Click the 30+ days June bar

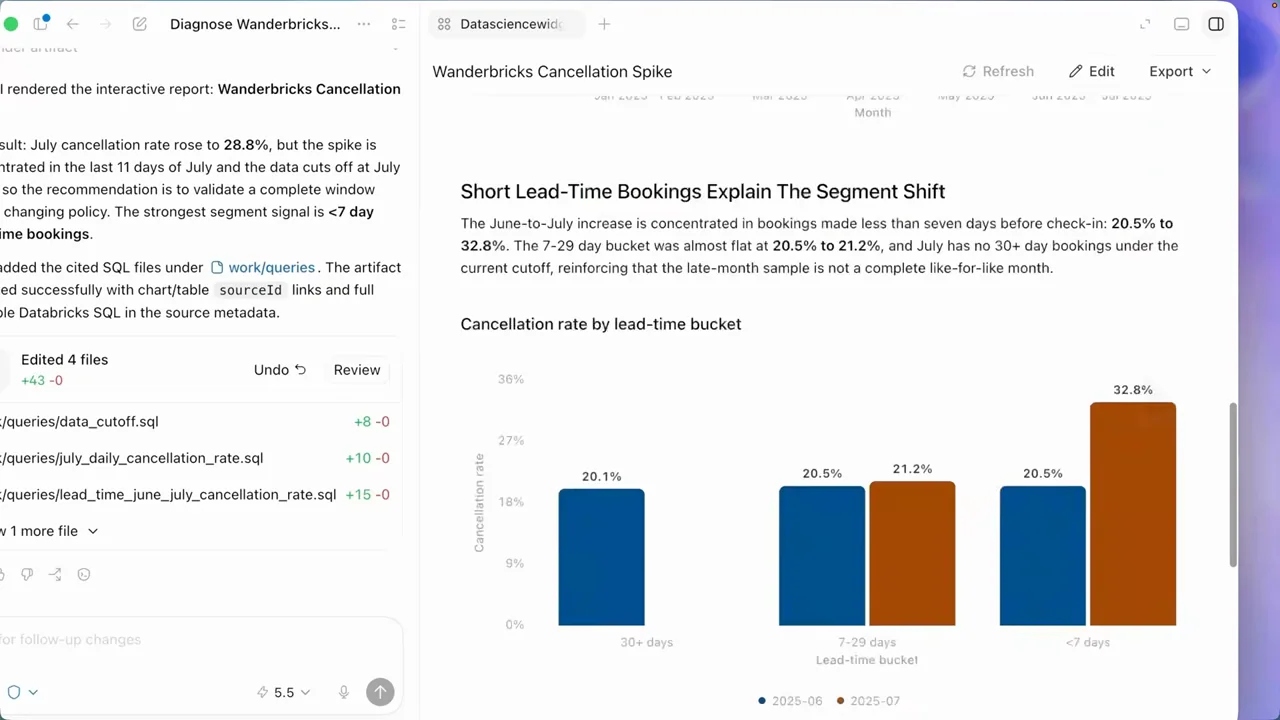601,557
